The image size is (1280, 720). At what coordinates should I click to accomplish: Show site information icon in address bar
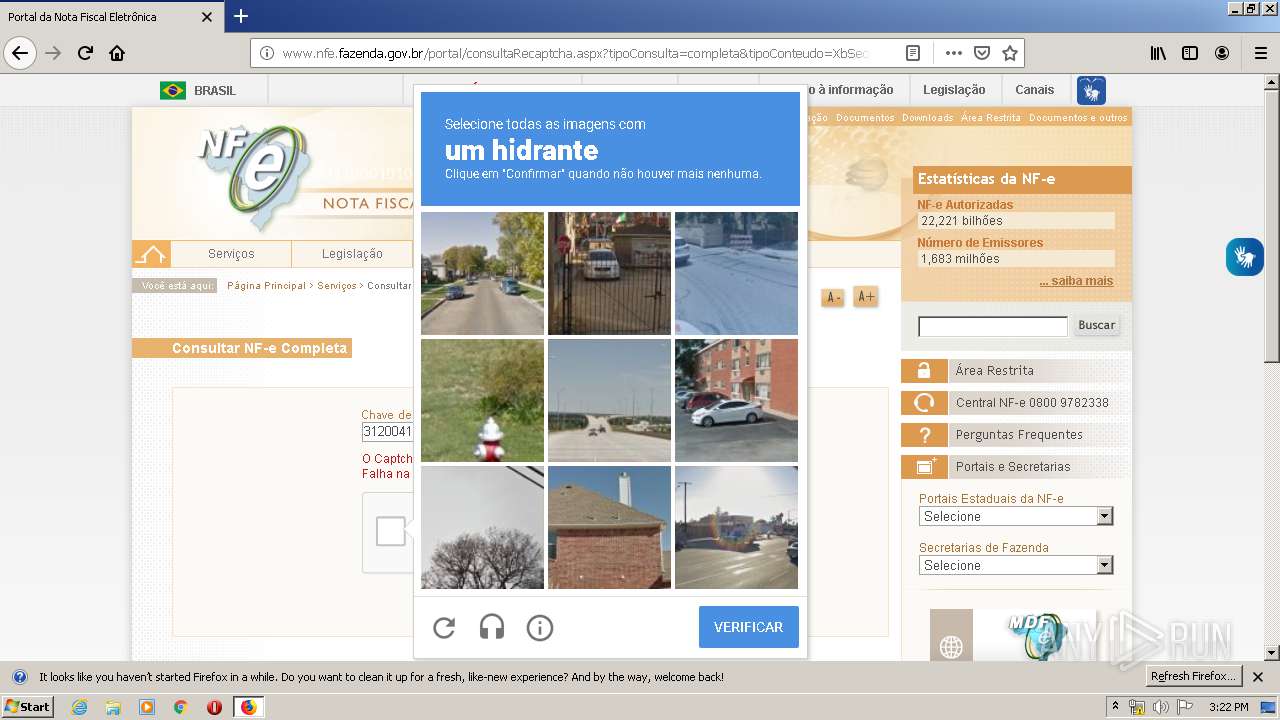(266, 53)
